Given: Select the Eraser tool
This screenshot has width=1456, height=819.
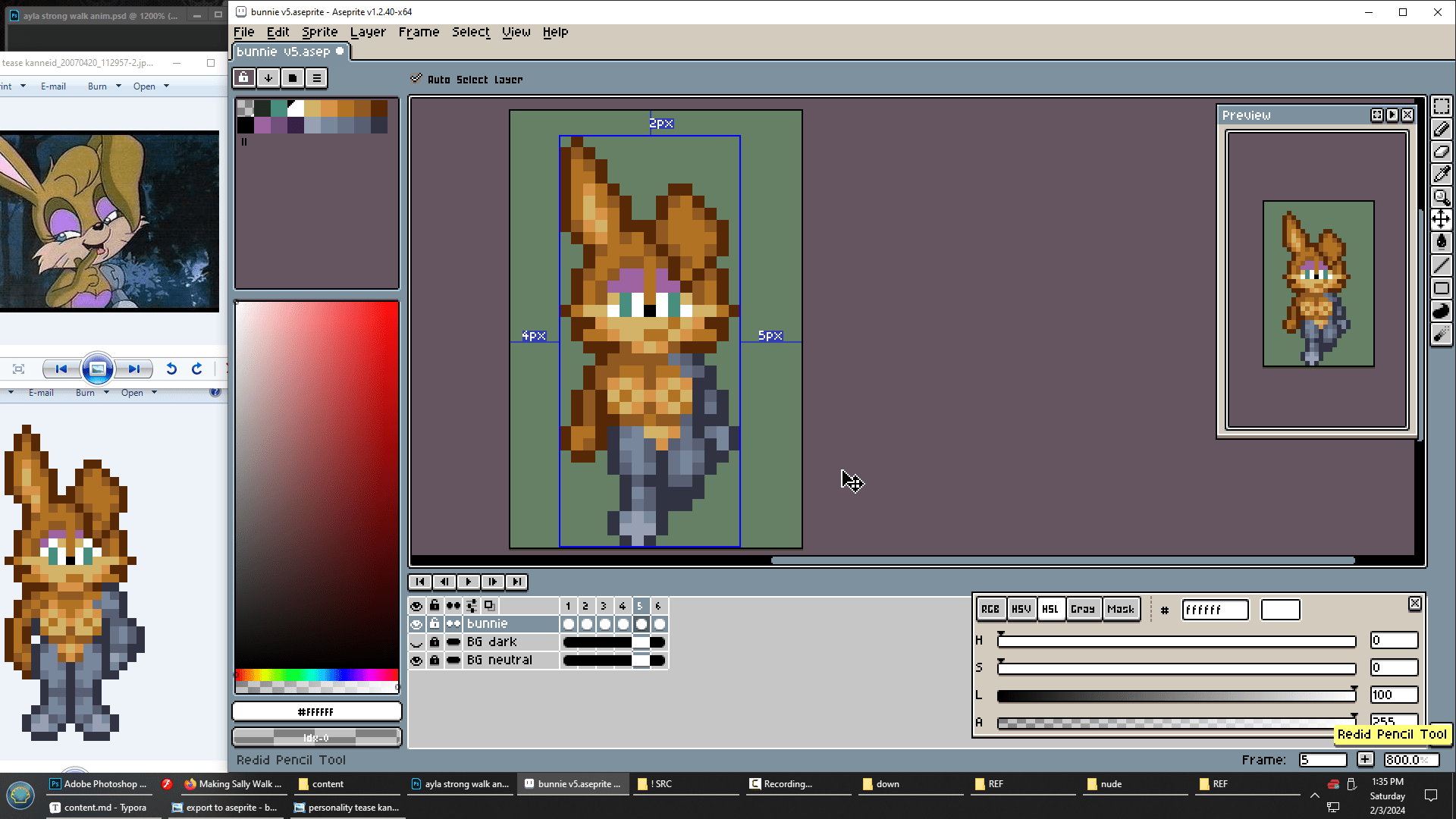Looking at the screenshot, I should point(1441,152).
